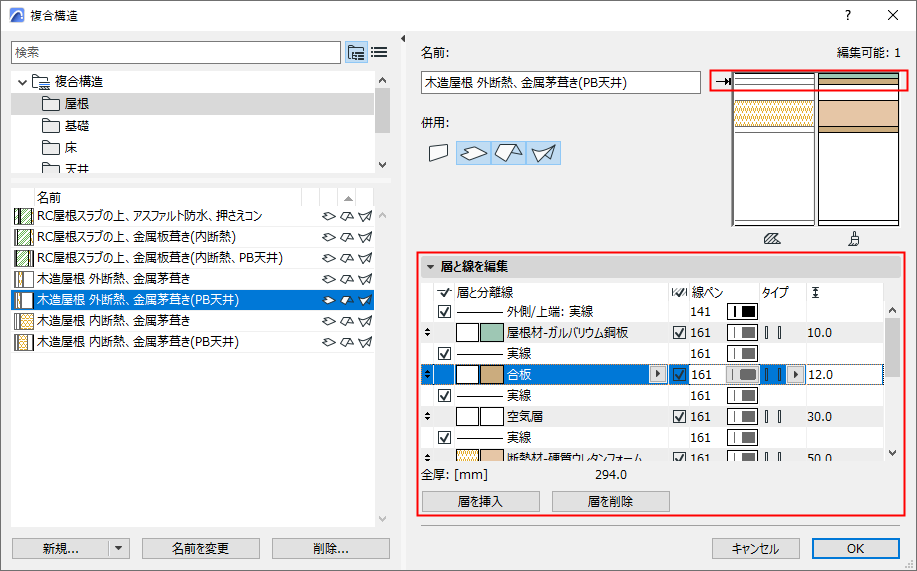Grab reorder handle of 屋根材-ガルバリウム鋼板 row
This screenshot has height=571, width=917.
click(x=428, y=332)
